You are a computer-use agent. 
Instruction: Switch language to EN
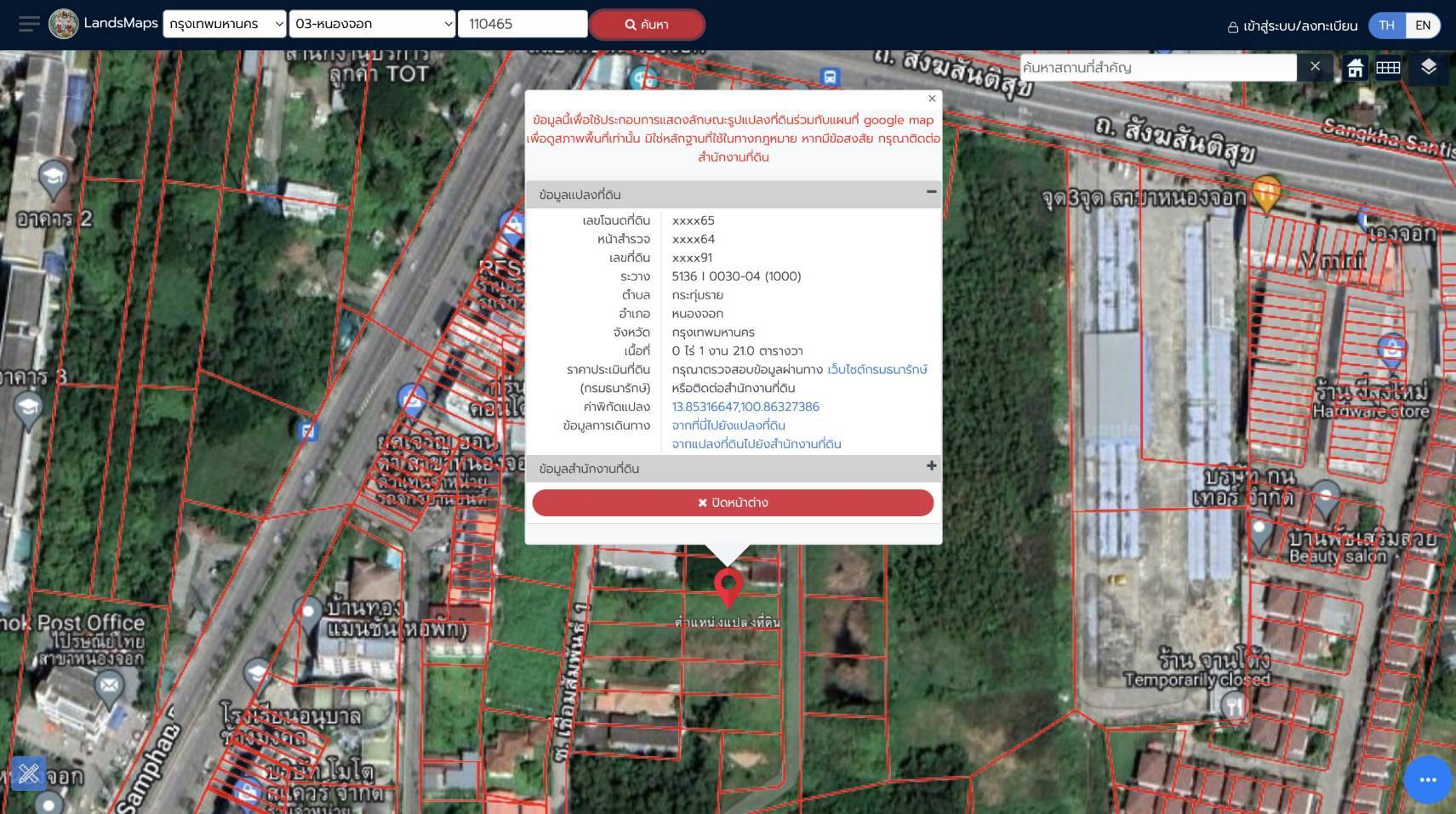coord(1423,26)
